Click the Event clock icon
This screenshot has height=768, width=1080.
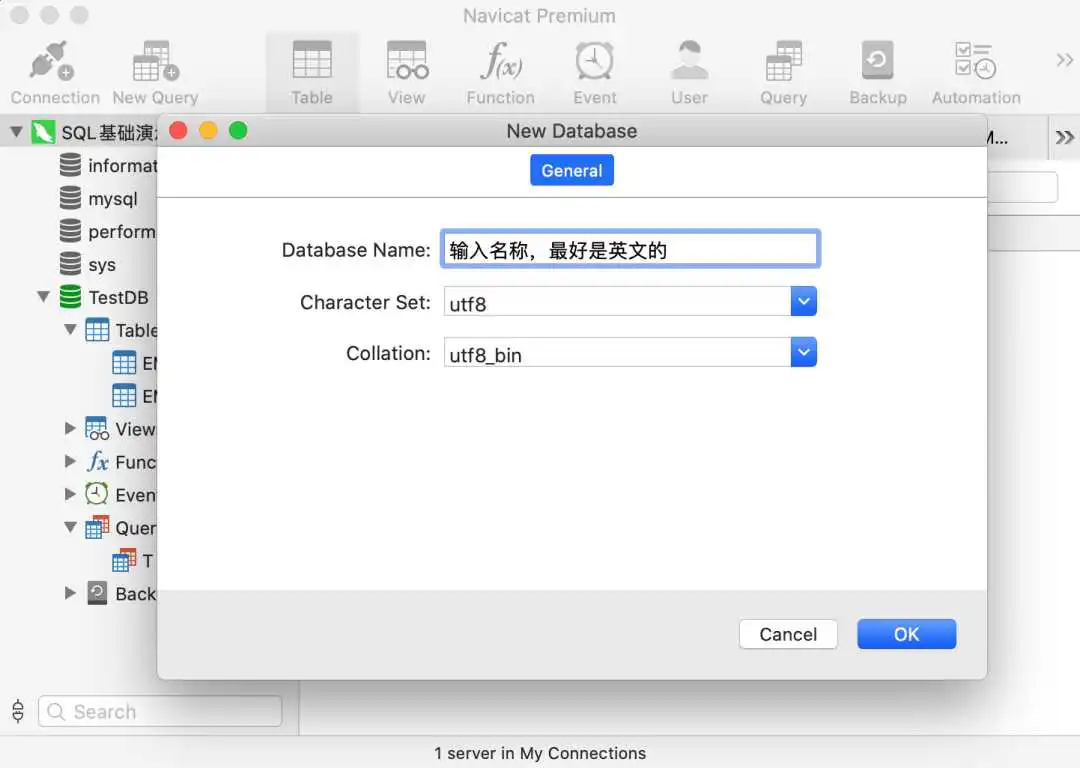point(595,64)
